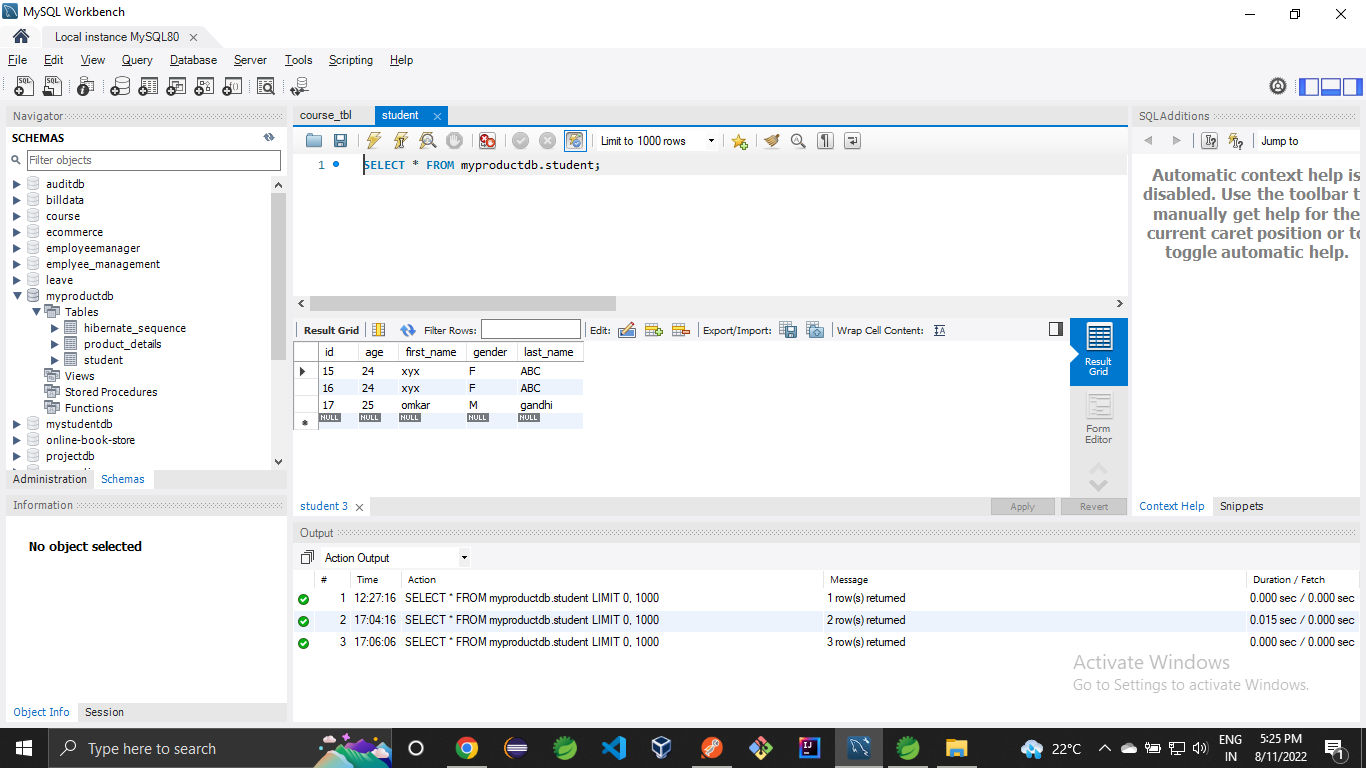Select the Beautify SQL broom icon
1366x768 pixels.
coord(771,140)
